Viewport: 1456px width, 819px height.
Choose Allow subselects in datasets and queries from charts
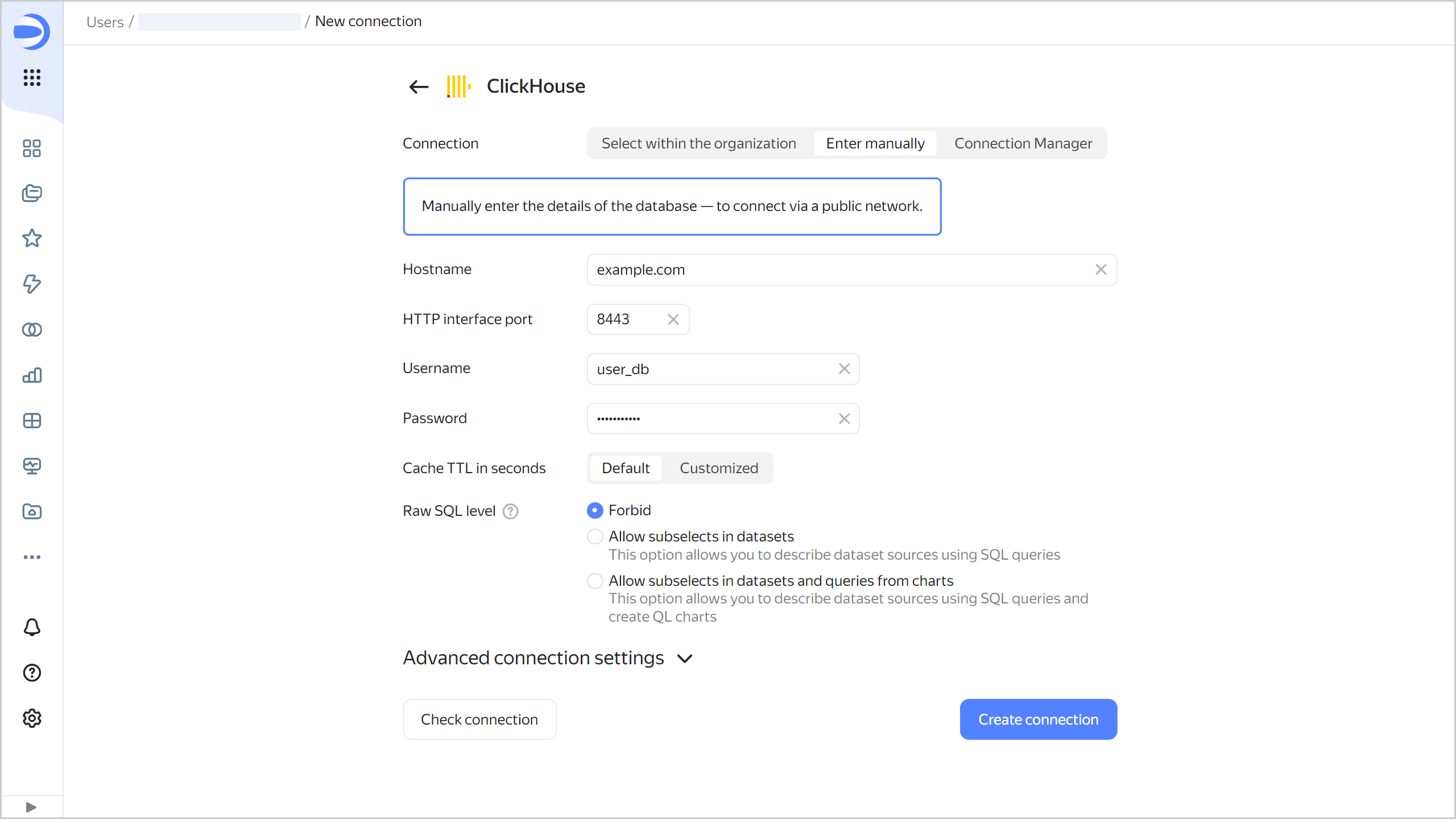click(x=595, y=581)
